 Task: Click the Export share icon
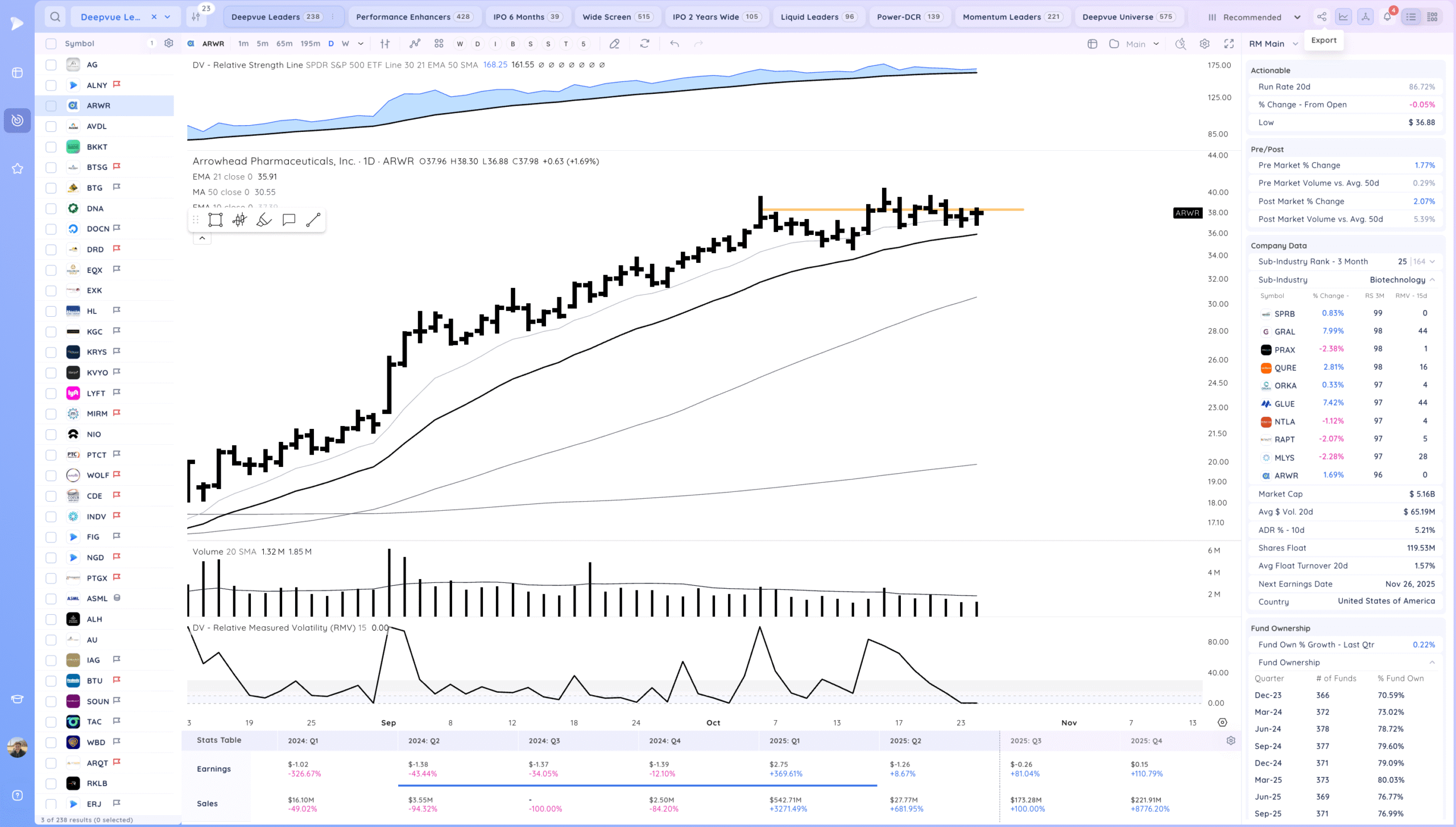(1322, 17)
